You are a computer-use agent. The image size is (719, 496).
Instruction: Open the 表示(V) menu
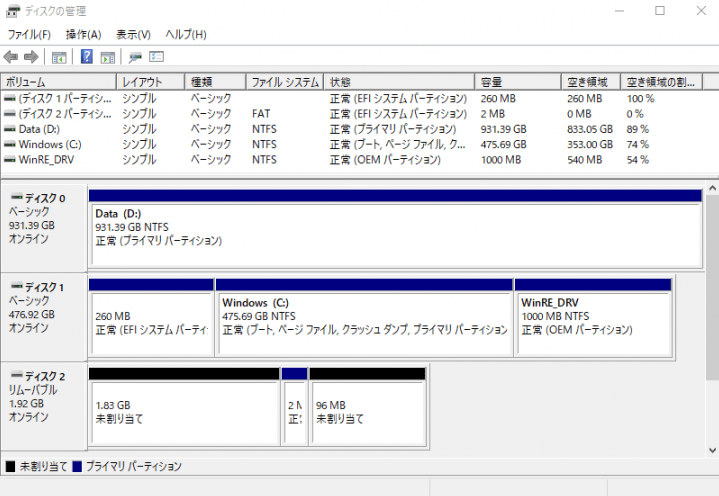tap(133, 34)
